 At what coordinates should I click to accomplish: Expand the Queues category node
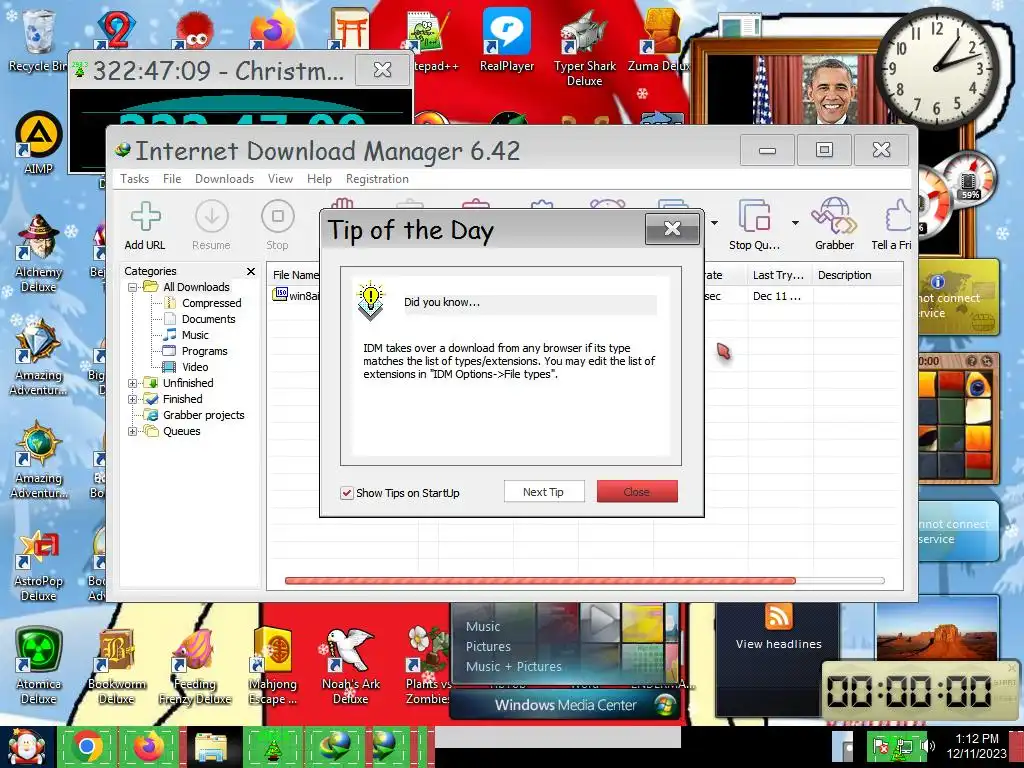[133, 431]
